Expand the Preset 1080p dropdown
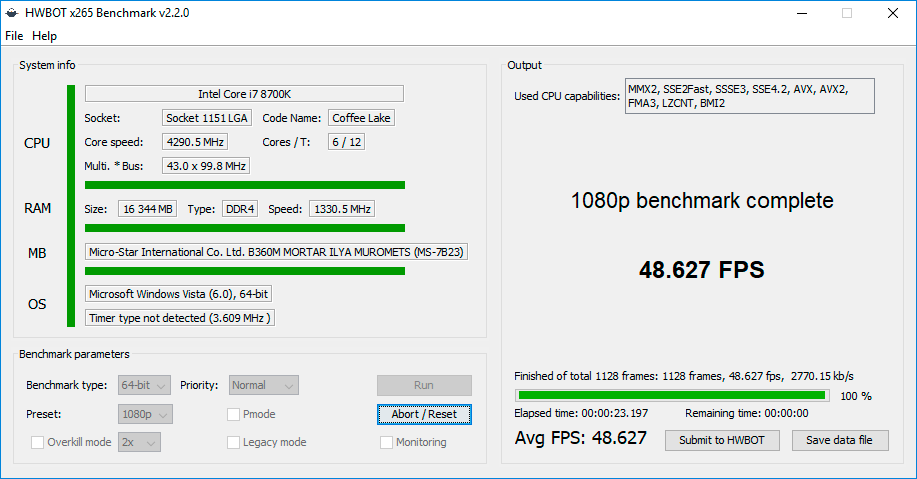 (x=145, y=414)
